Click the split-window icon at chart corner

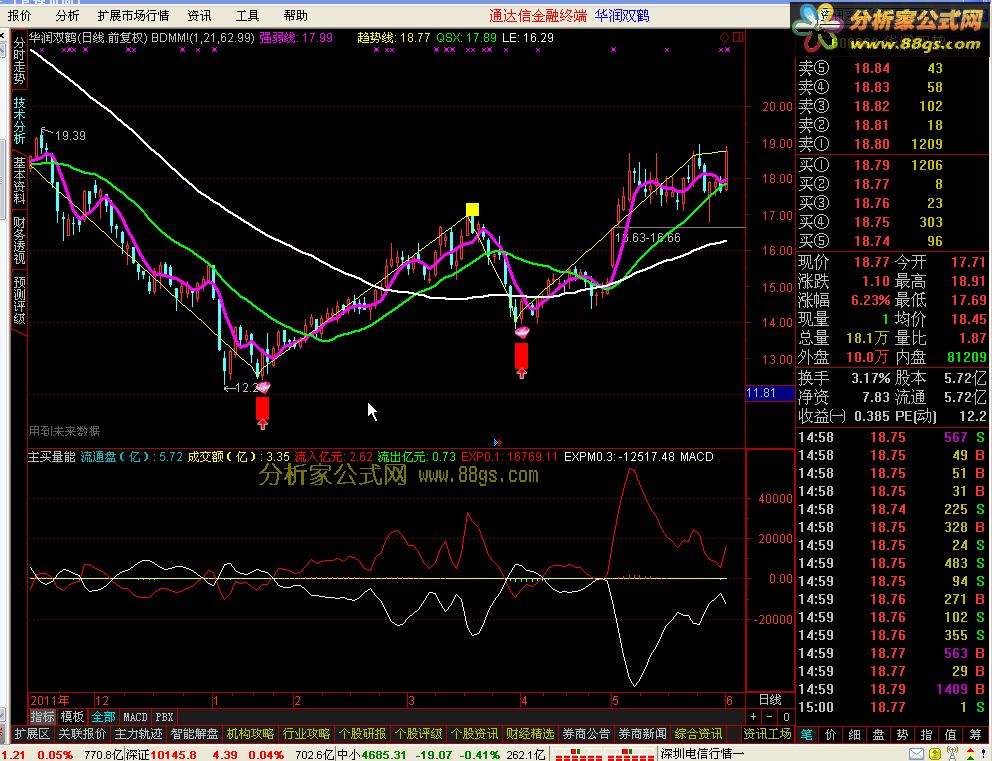click(738, 38)
